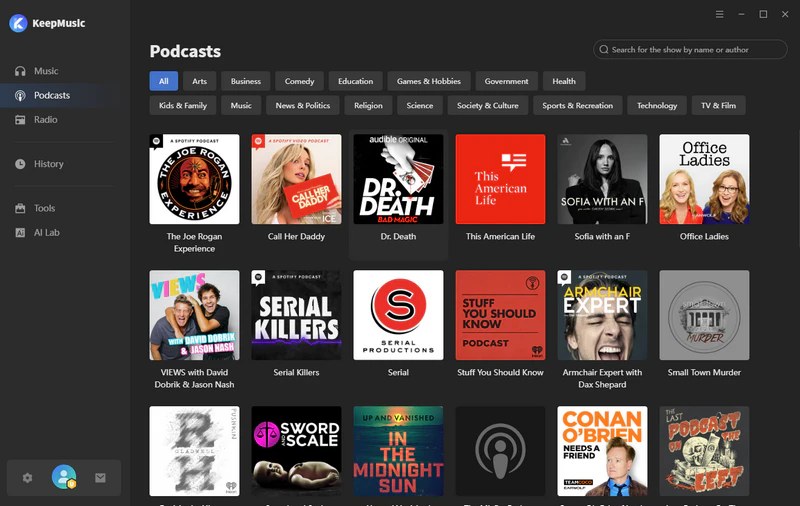Click the KeepMusic logo icon

(18, 23)
